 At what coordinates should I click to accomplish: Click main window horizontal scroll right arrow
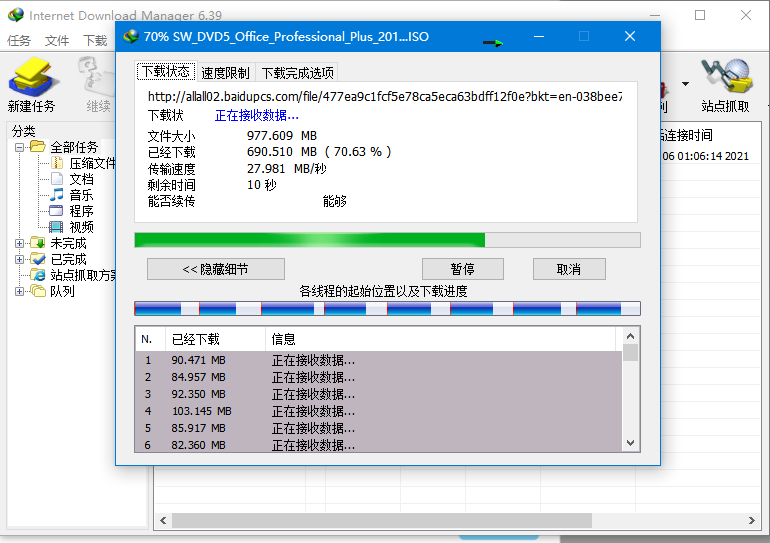point(752,520)
